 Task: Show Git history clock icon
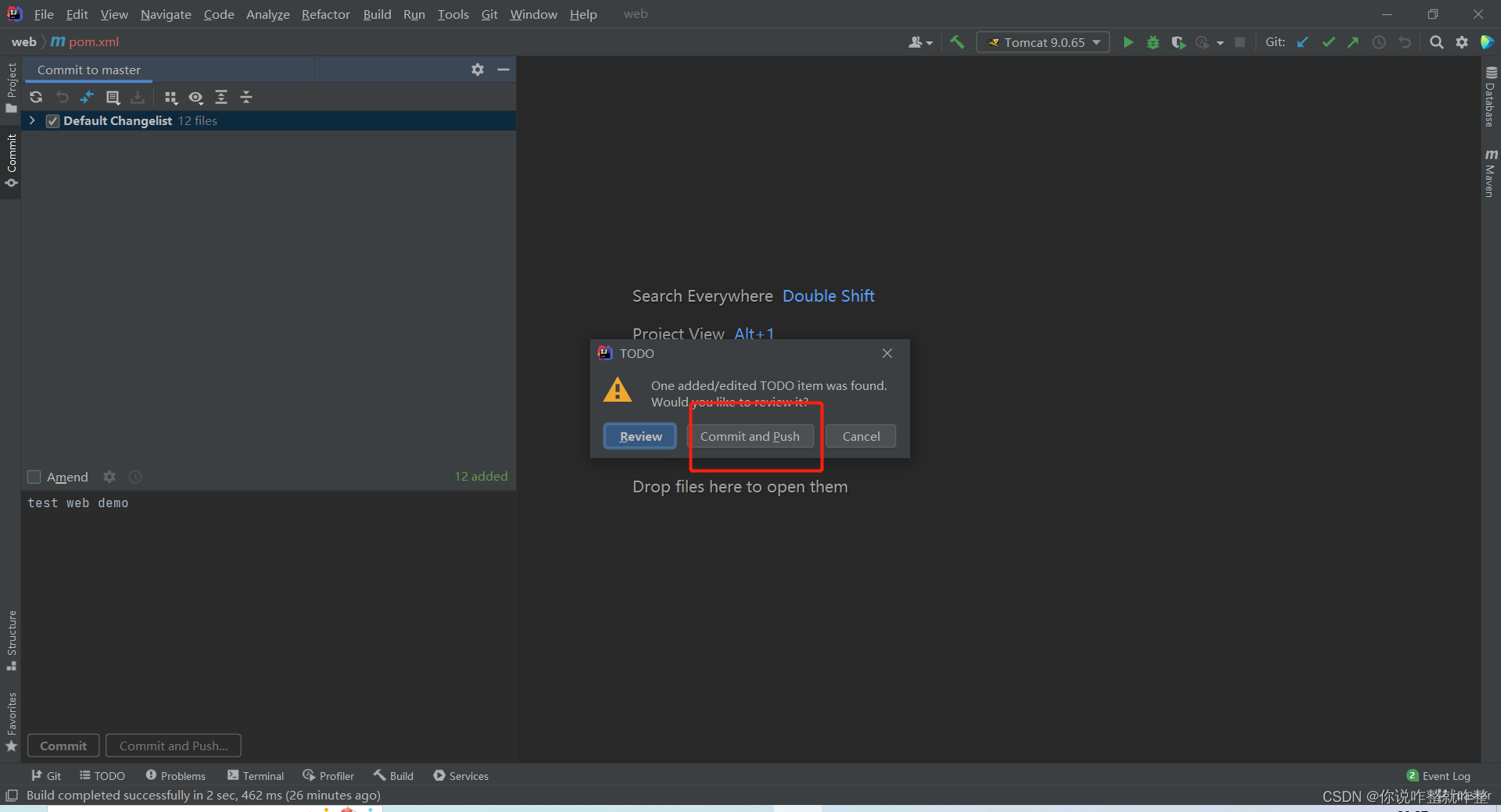[1379, 42]
